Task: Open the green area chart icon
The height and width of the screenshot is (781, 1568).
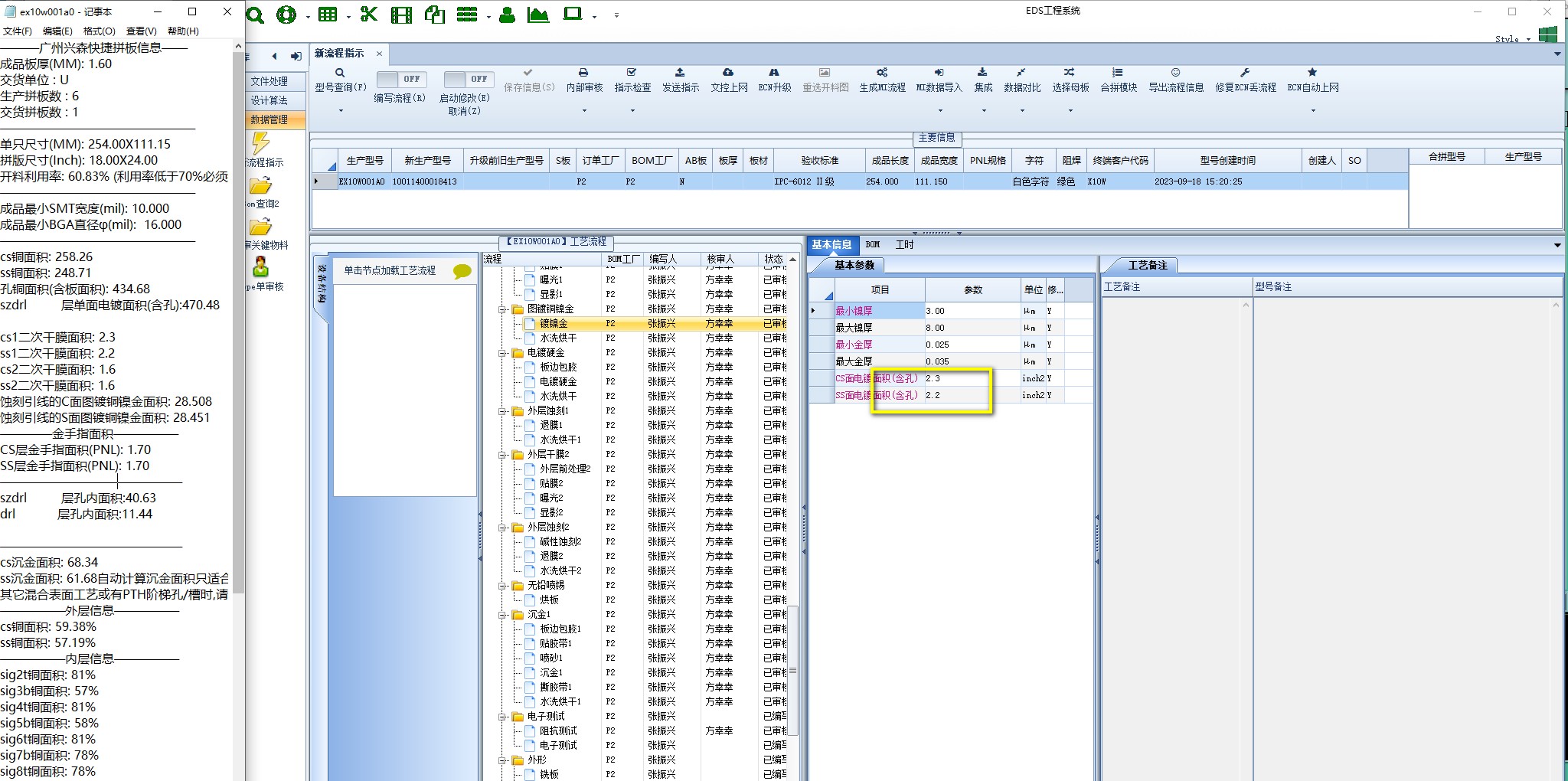Action: point(538,15)
